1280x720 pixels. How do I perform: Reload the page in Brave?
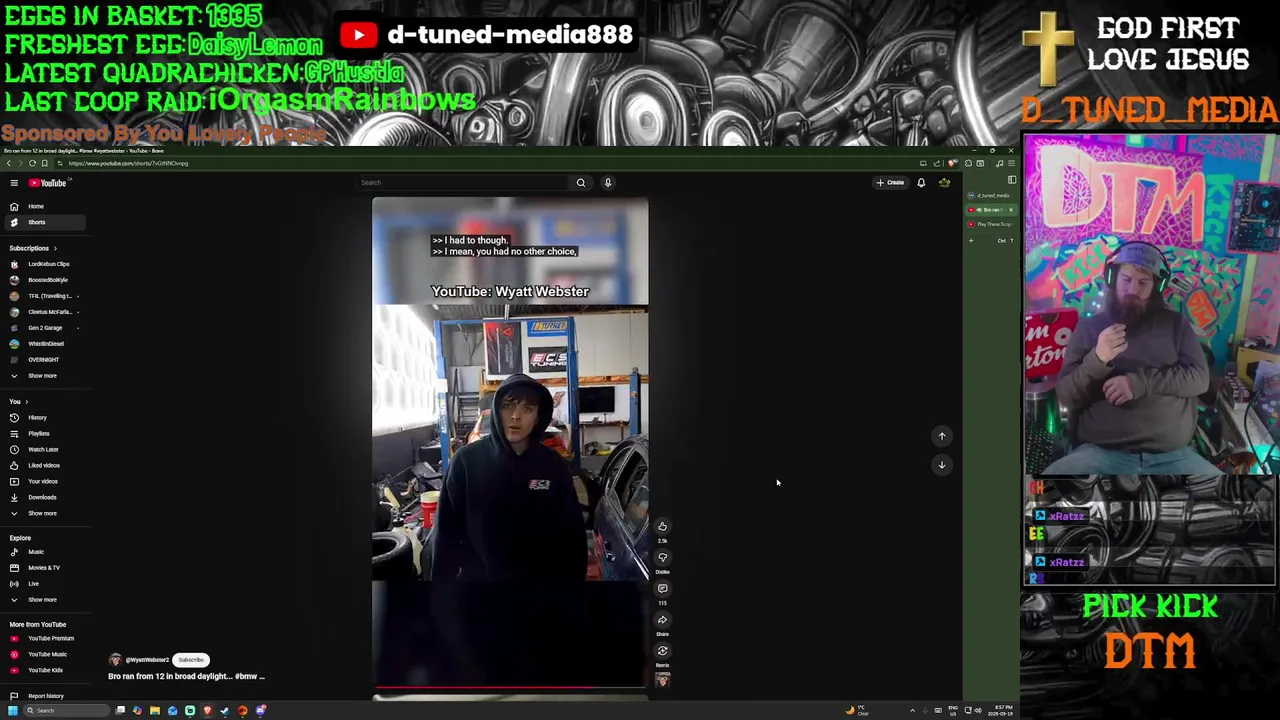pos(32,163)
